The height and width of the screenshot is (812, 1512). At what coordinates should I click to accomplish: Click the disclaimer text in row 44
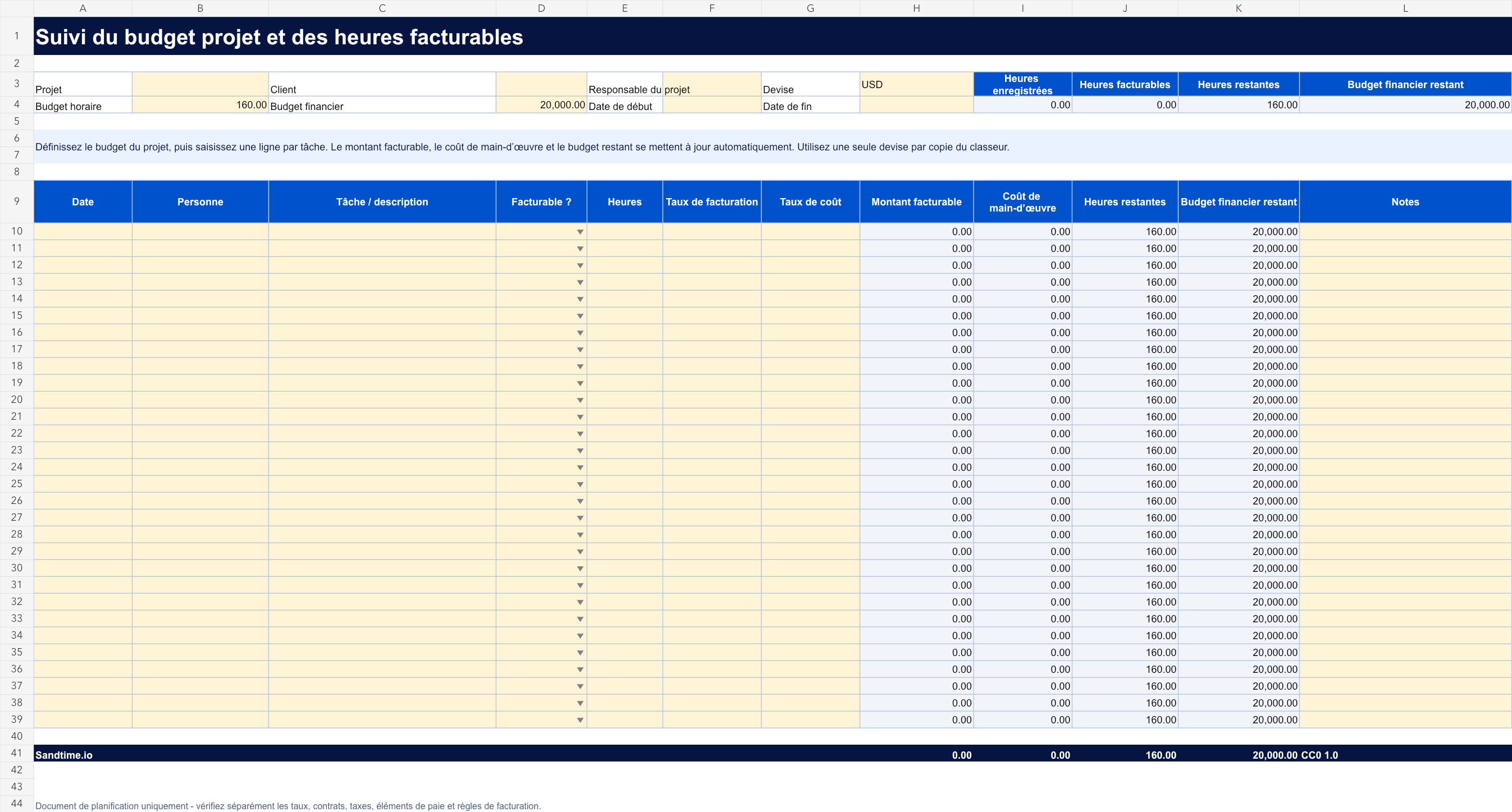287,805
